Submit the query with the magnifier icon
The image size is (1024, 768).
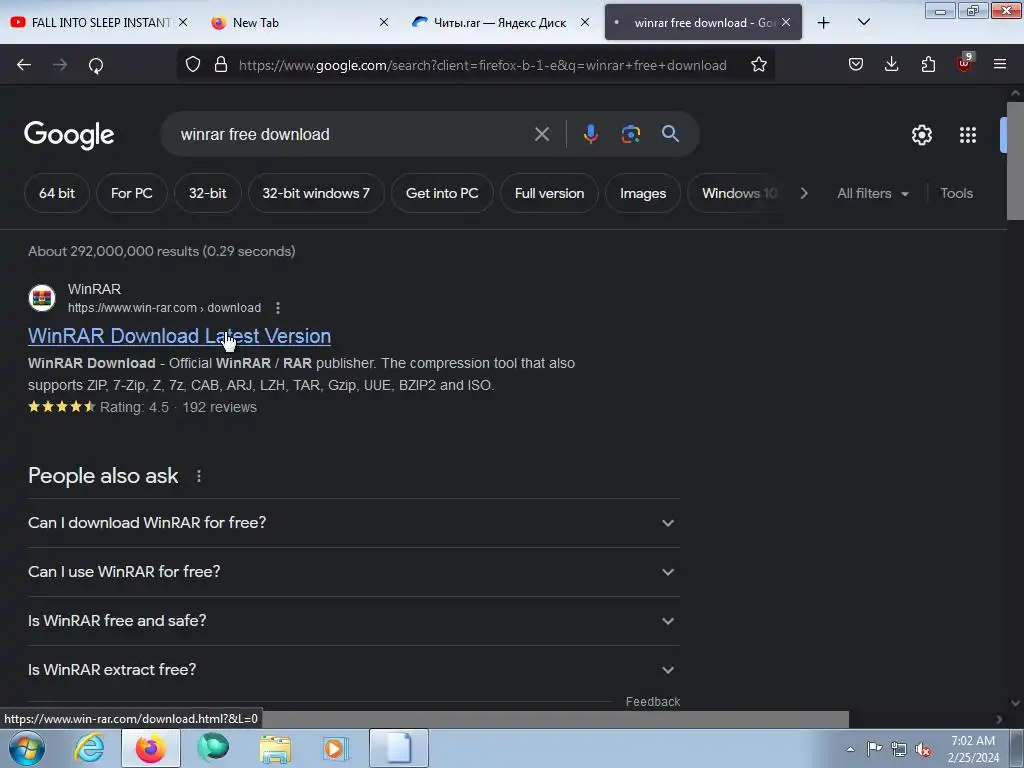point(670,134)
